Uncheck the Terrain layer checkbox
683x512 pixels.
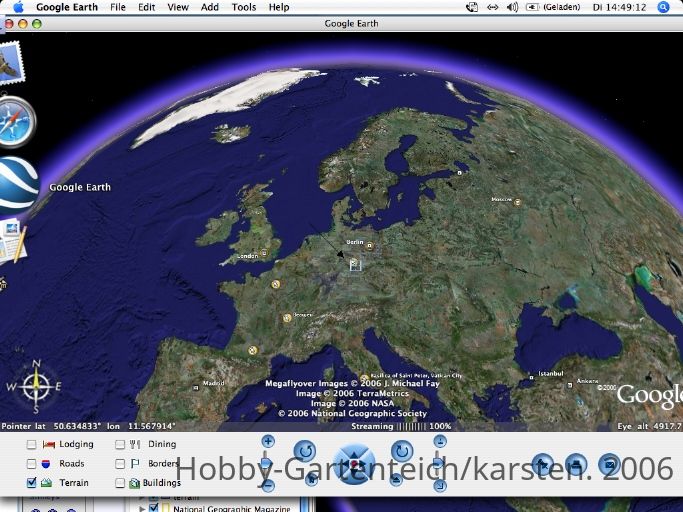pyautogui.click(x=31, y=482)
